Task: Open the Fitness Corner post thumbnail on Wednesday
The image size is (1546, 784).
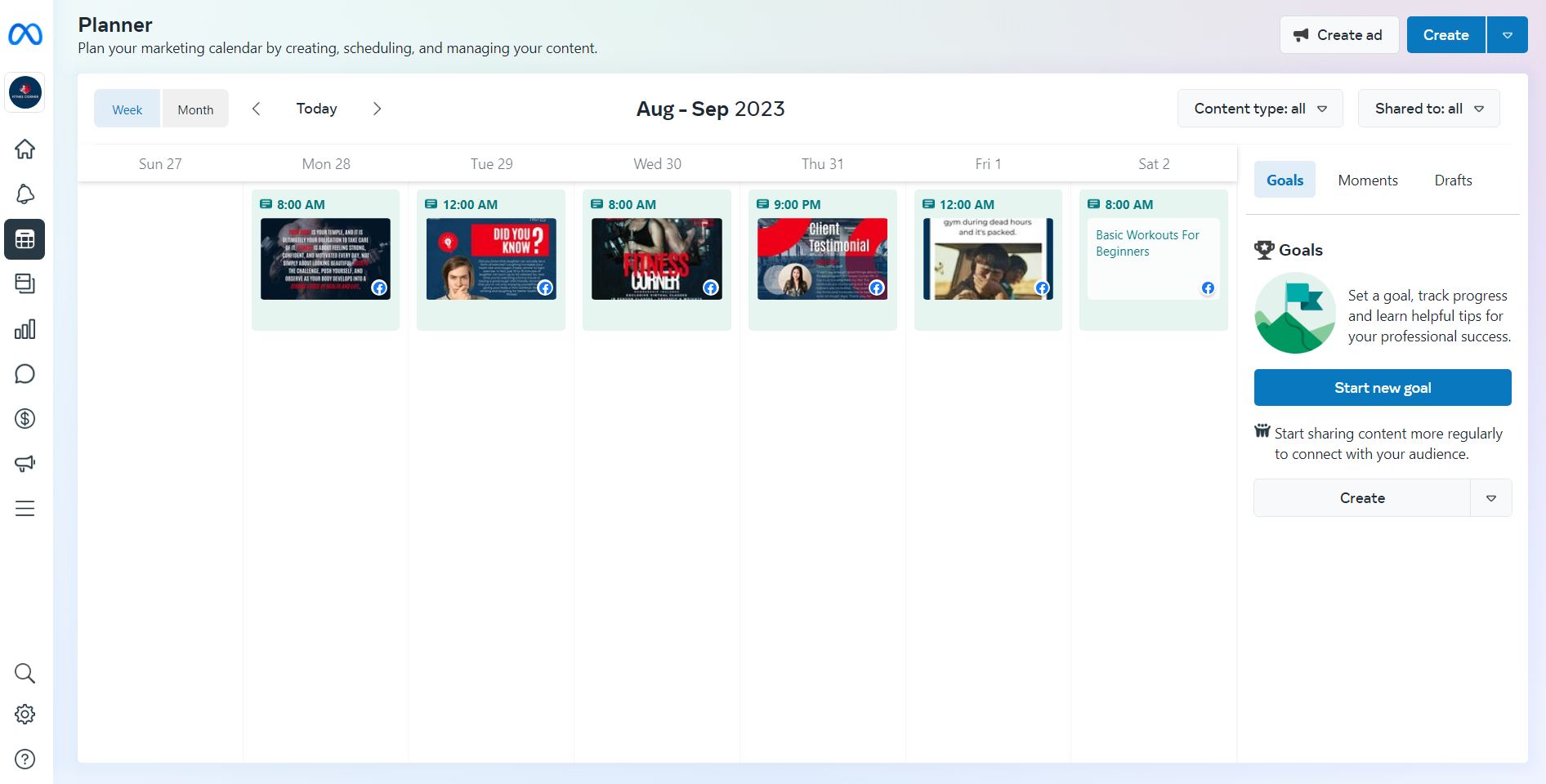Action: click(657, 259)
